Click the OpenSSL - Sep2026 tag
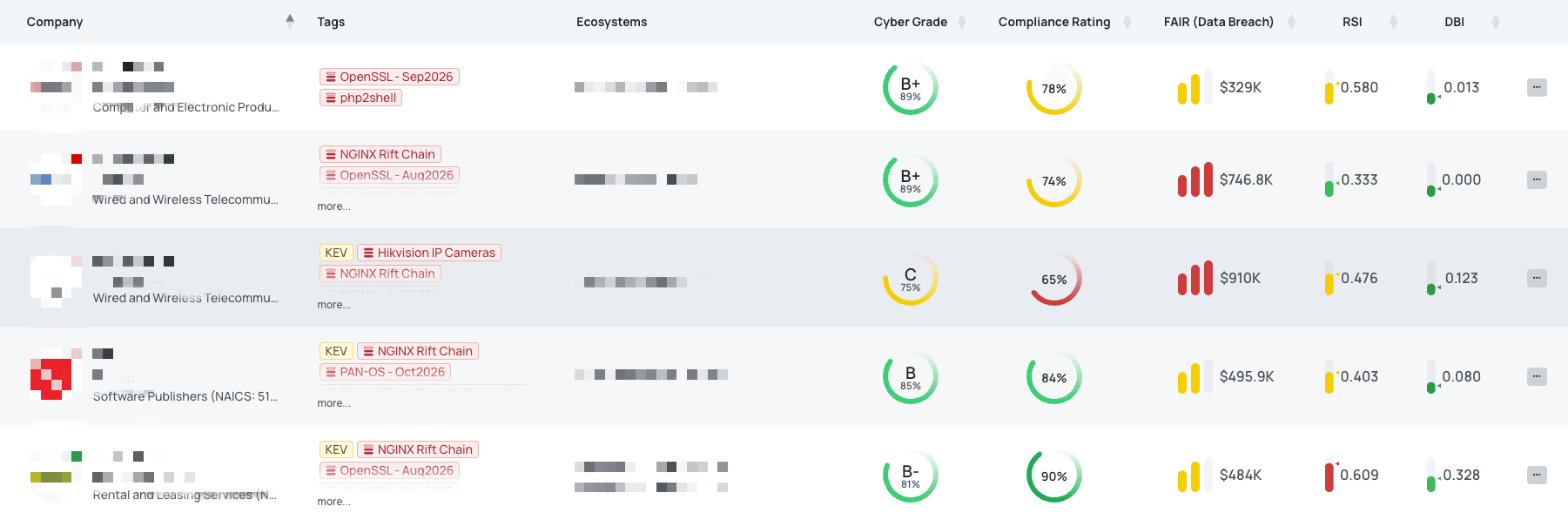Image resolution: width=1568 pixels, height=520 pixels. point(389,77)
